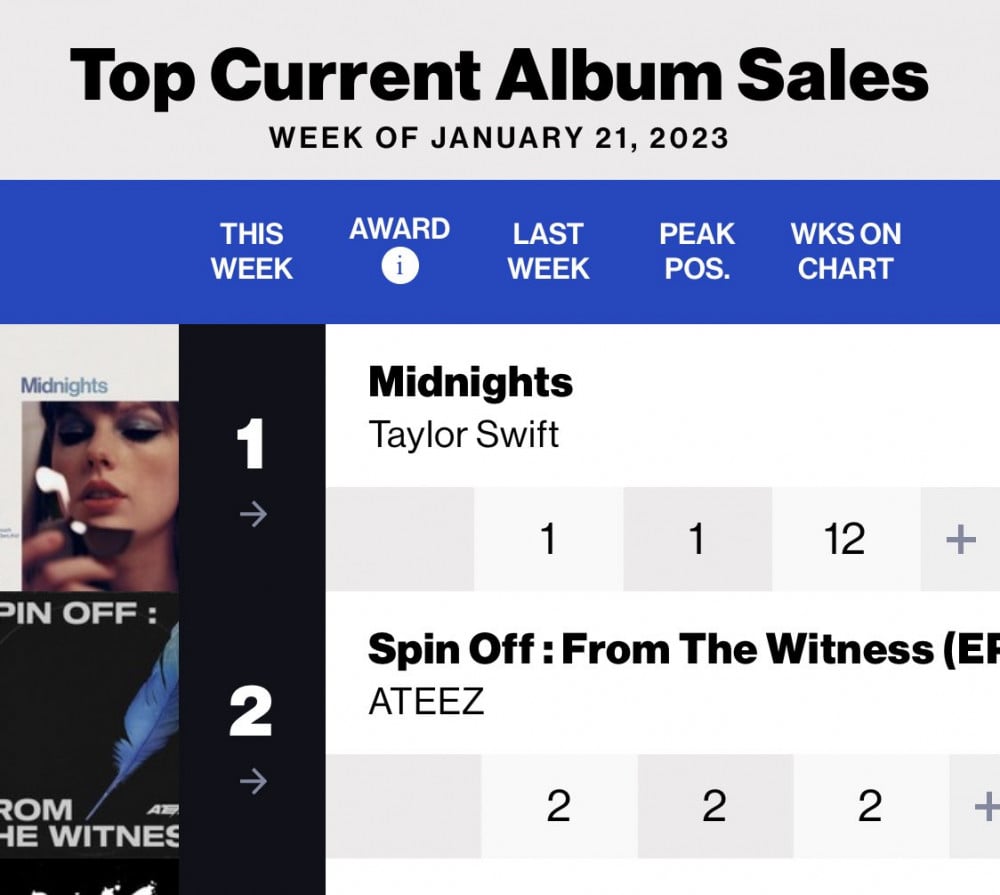The width and height of the screenshot is (1000, 895).
Task: Expand Spin Off entry with plus icon
Action: 987,806
